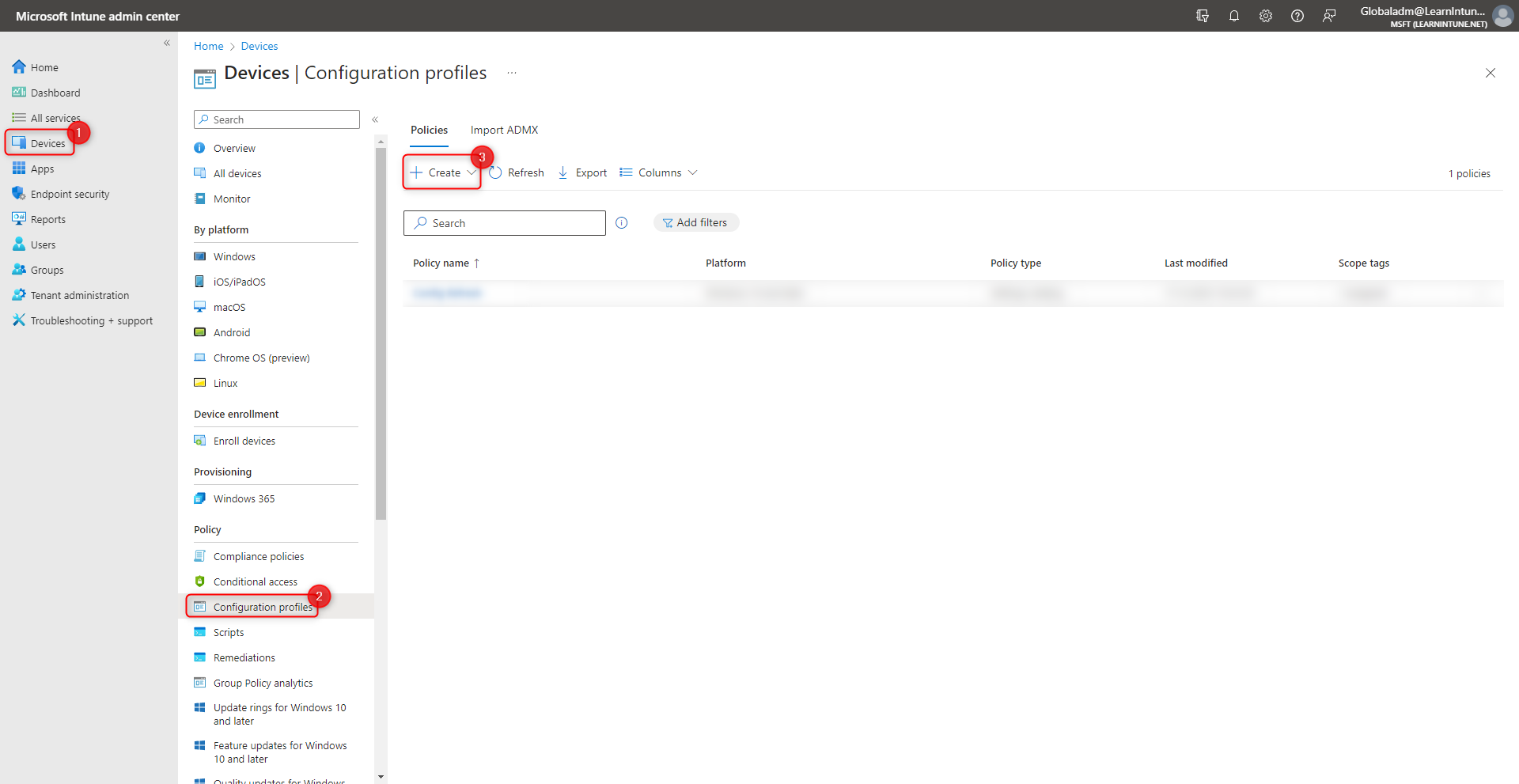
Task: Open Dashboard in the left navigation
Action: [x=55, y=93]
